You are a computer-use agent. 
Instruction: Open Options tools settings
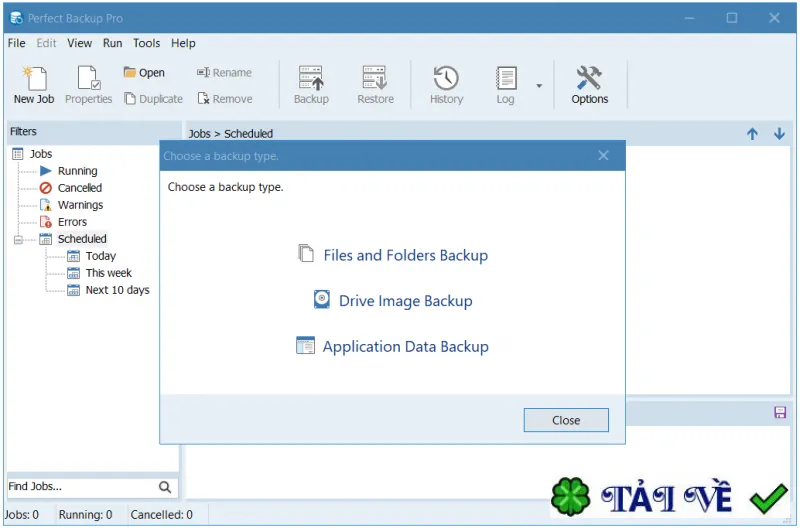click(x=590, y=85)
